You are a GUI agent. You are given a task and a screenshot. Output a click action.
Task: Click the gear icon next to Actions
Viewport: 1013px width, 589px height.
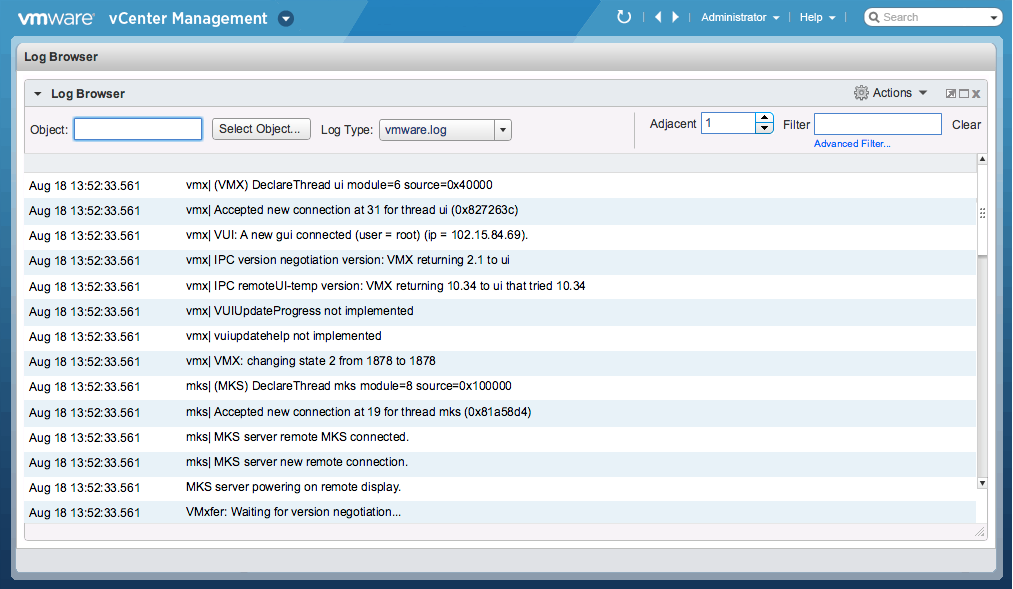[x=861, y=93]
